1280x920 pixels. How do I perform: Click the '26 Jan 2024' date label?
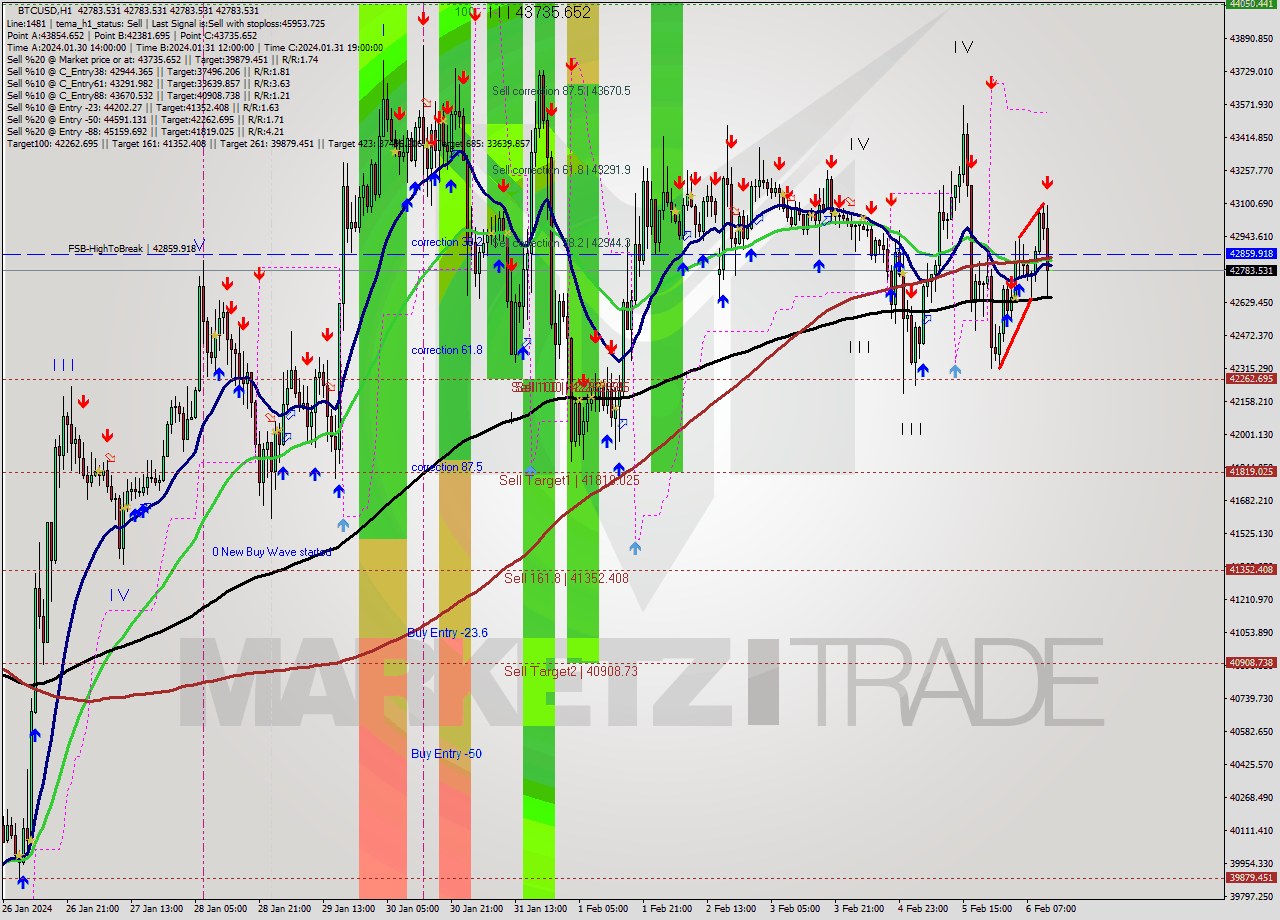pos(27,909)
